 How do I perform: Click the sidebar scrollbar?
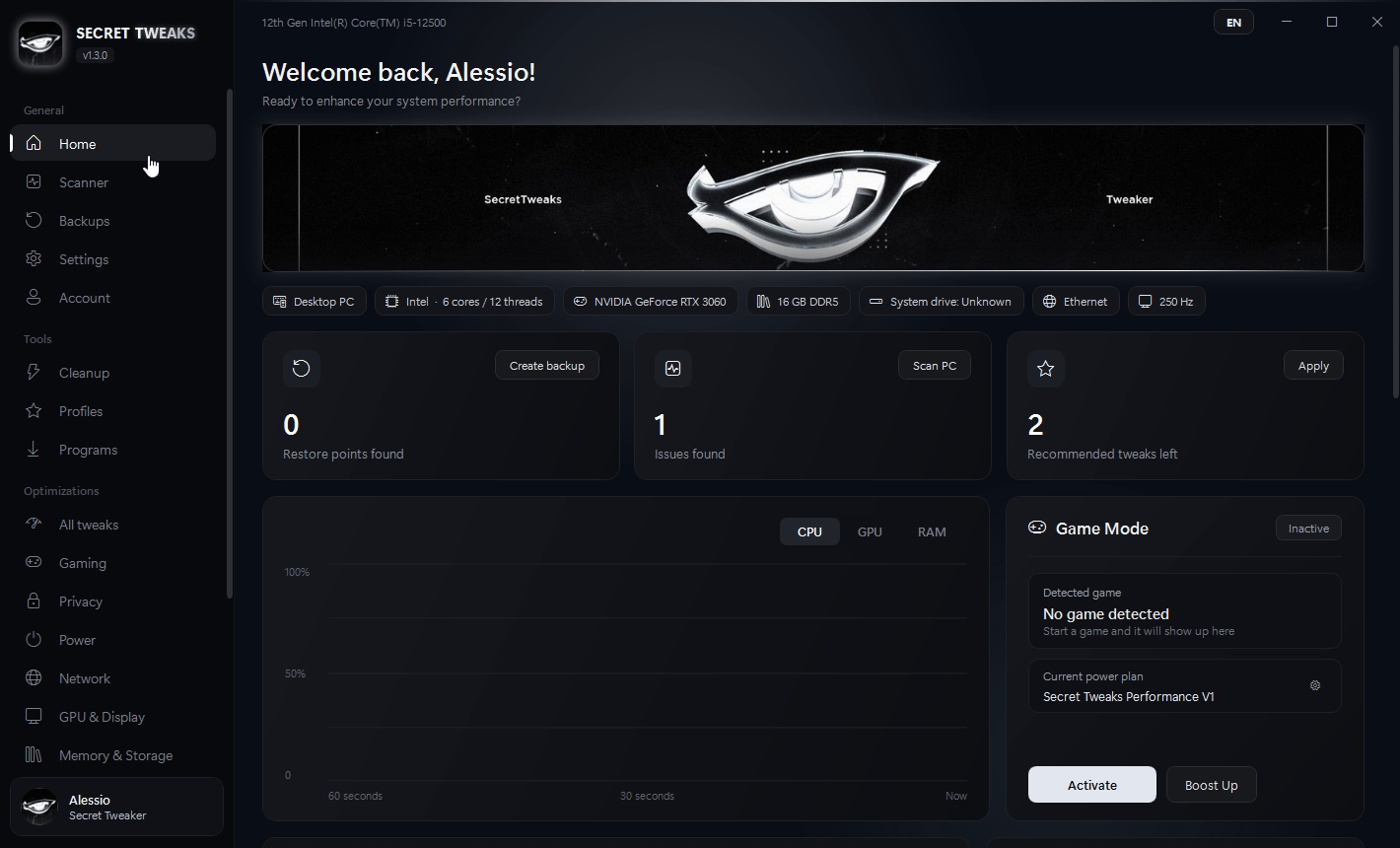[230, 343]
